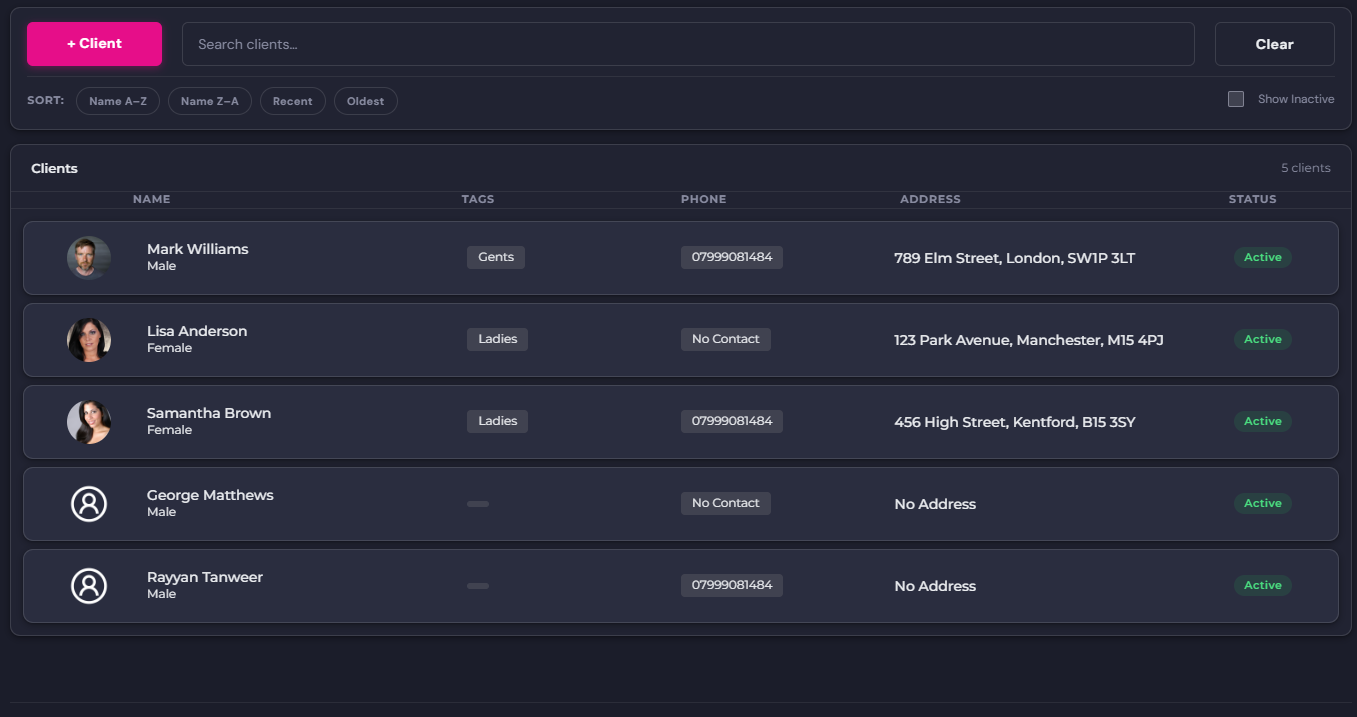The height and width of the screenshot is (717, 1357).
Task: Click Mark Williams' profile photo
Action: click(x=89, y=257)
